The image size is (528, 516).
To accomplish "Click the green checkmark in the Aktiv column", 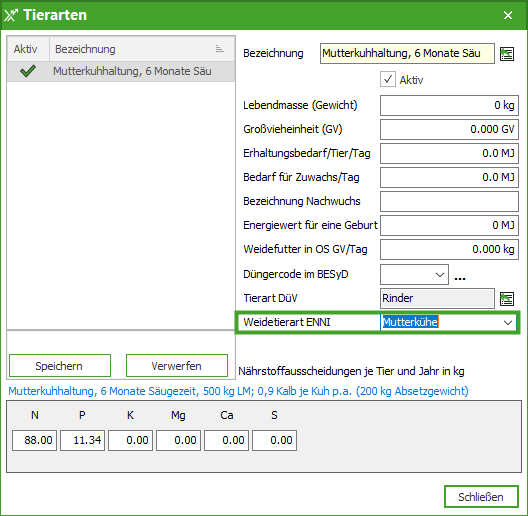I will 28,71.
